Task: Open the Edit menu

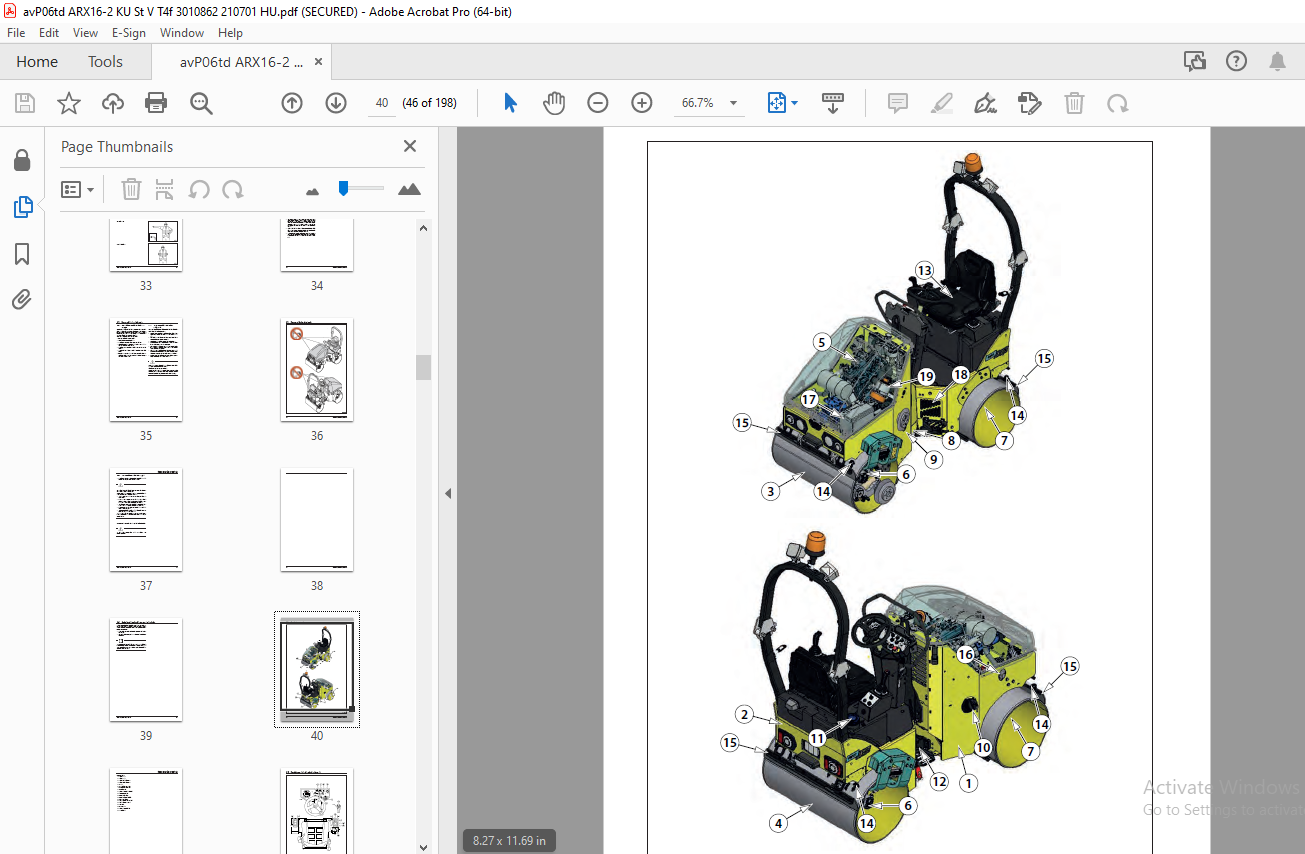Action: [x=49, y=33]
